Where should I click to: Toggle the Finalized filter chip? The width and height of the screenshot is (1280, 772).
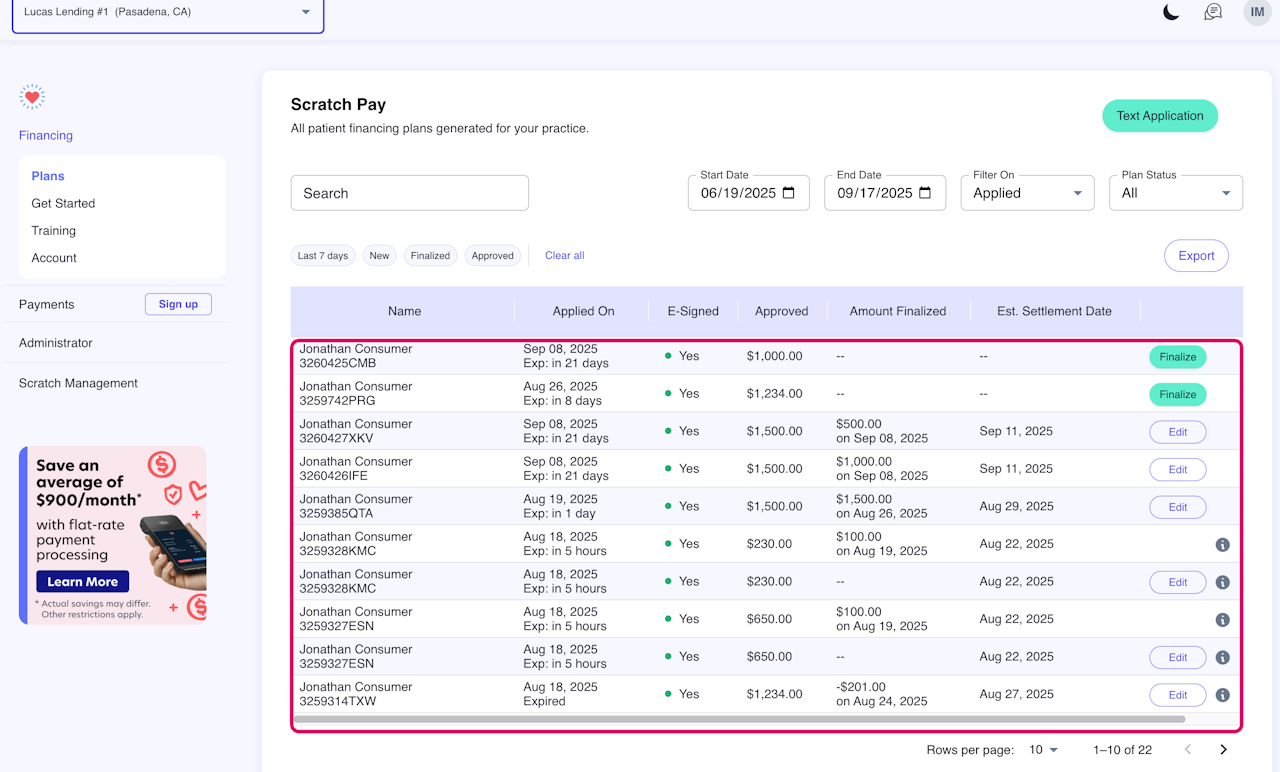point(430,256)
